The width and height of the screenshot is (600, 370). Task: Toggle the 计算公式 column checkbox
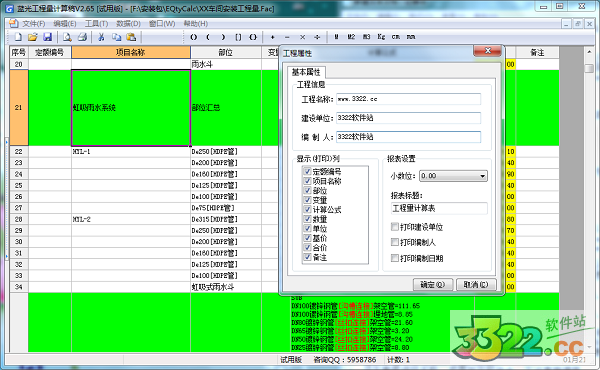click(x=307, y=209)
